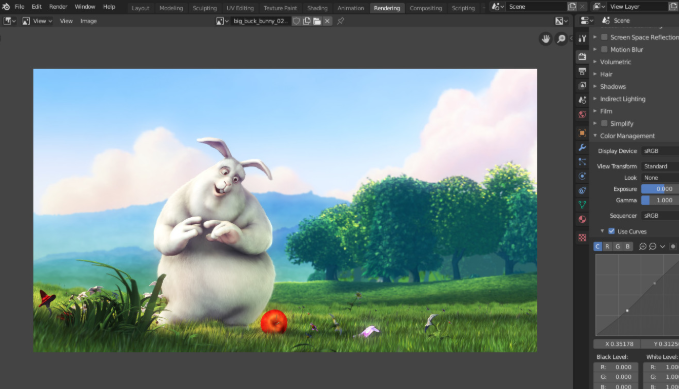Open the Window menu
This screenshot has width=679, height=389.
coord(85,6)
